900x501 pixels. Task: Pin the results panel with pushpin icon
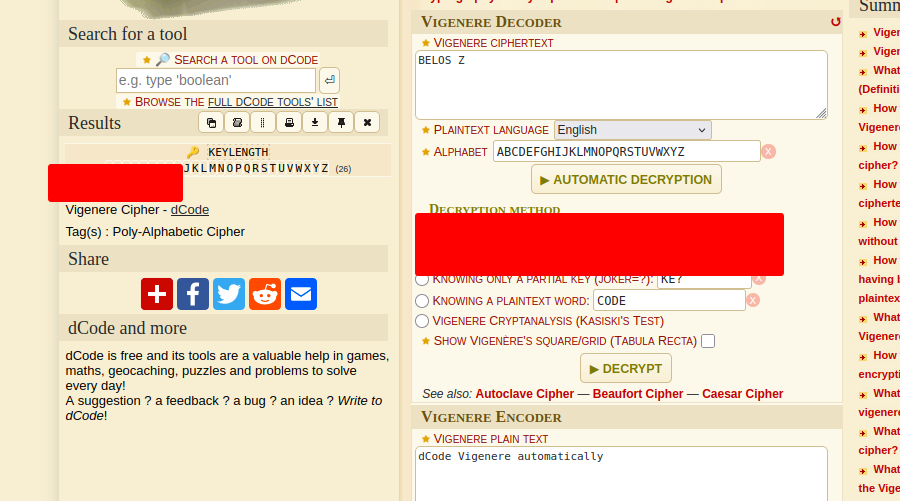(x=342, y=122)
